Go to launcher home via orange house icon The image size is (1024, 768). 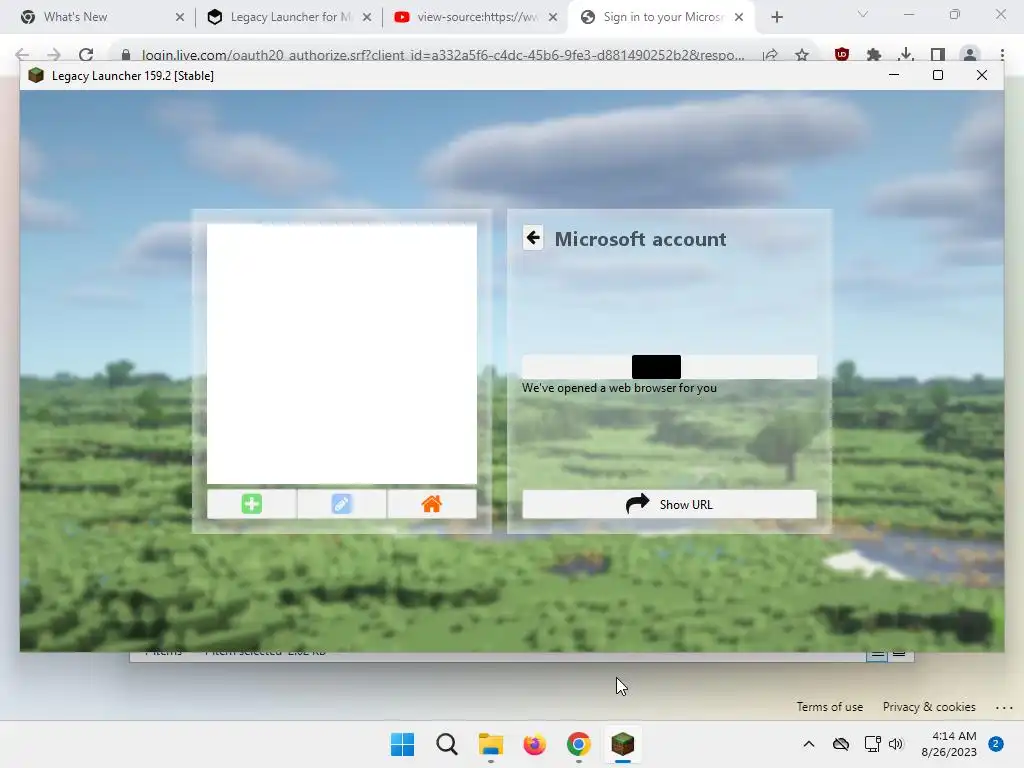click(x=432, y=504)
